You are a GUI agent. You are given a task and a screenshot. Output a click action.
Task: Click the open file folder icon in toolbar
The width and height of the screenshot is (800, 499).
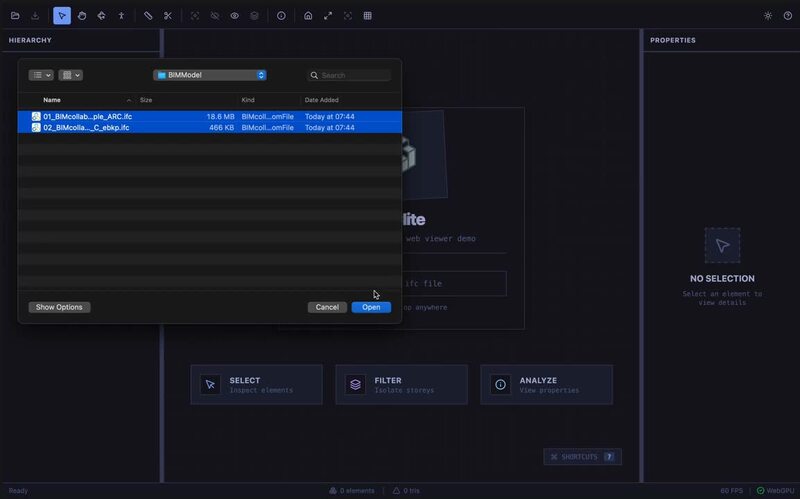(15, 16)
